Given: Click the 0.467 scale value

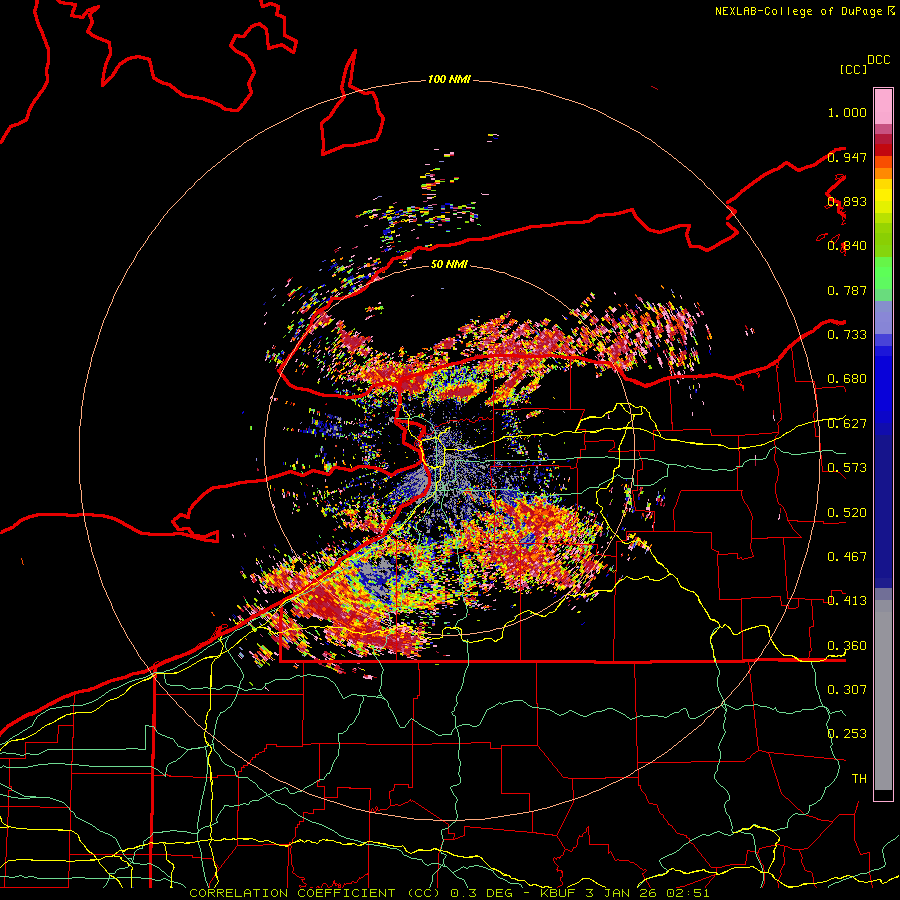Looking at the screenshot, I should pos(847,557).
